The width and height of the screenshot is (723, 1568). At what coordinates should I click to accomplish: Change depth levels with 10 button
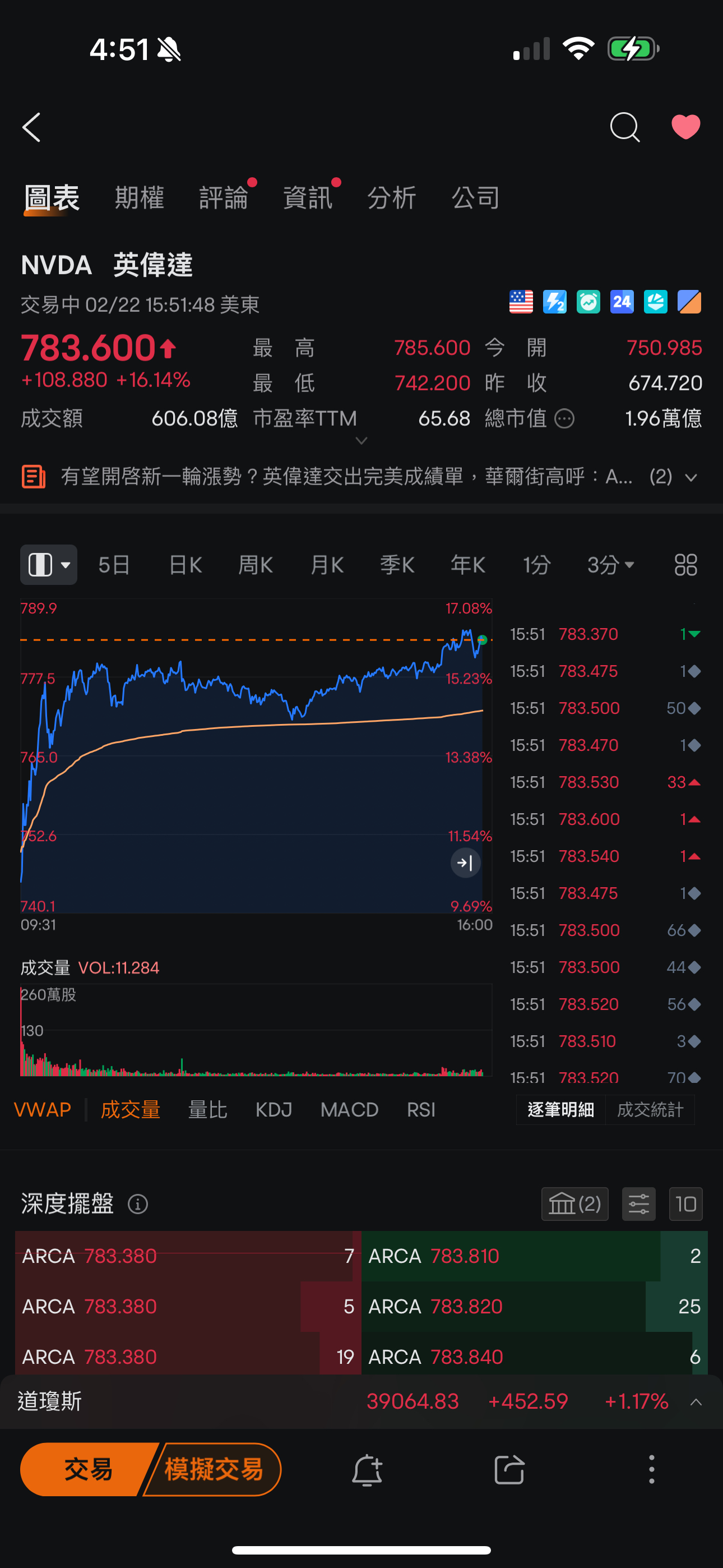pyautogui.click(x=686, y=1204)
